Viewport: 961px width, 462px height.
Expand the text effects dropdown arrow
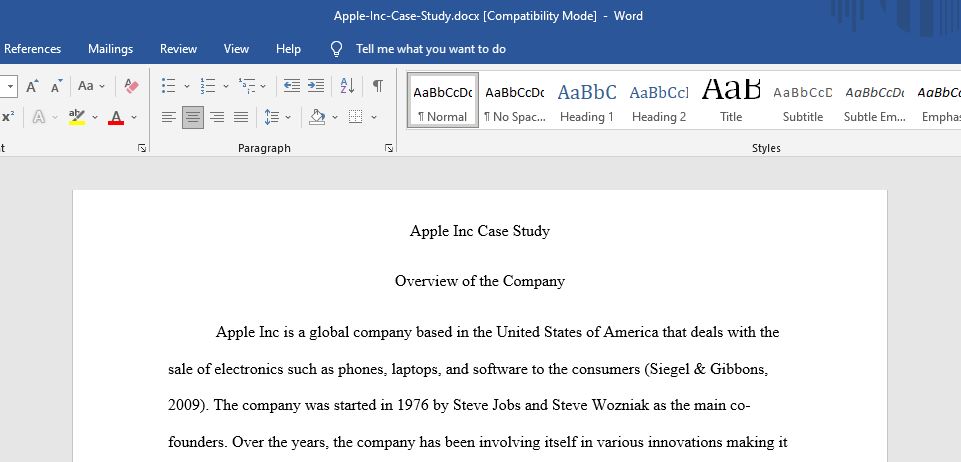[x=55, y=117]
